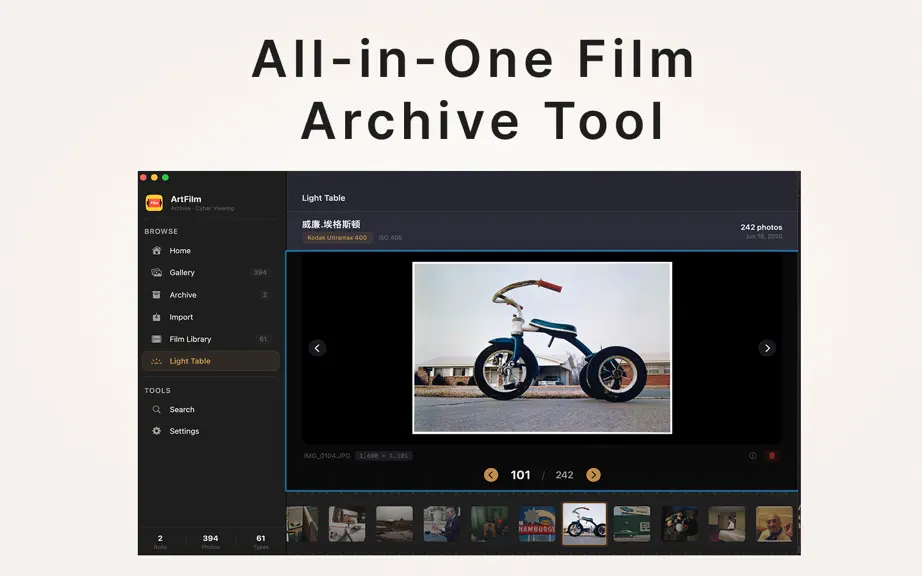
Task: Open the Archive section
Action: [211, 294]
